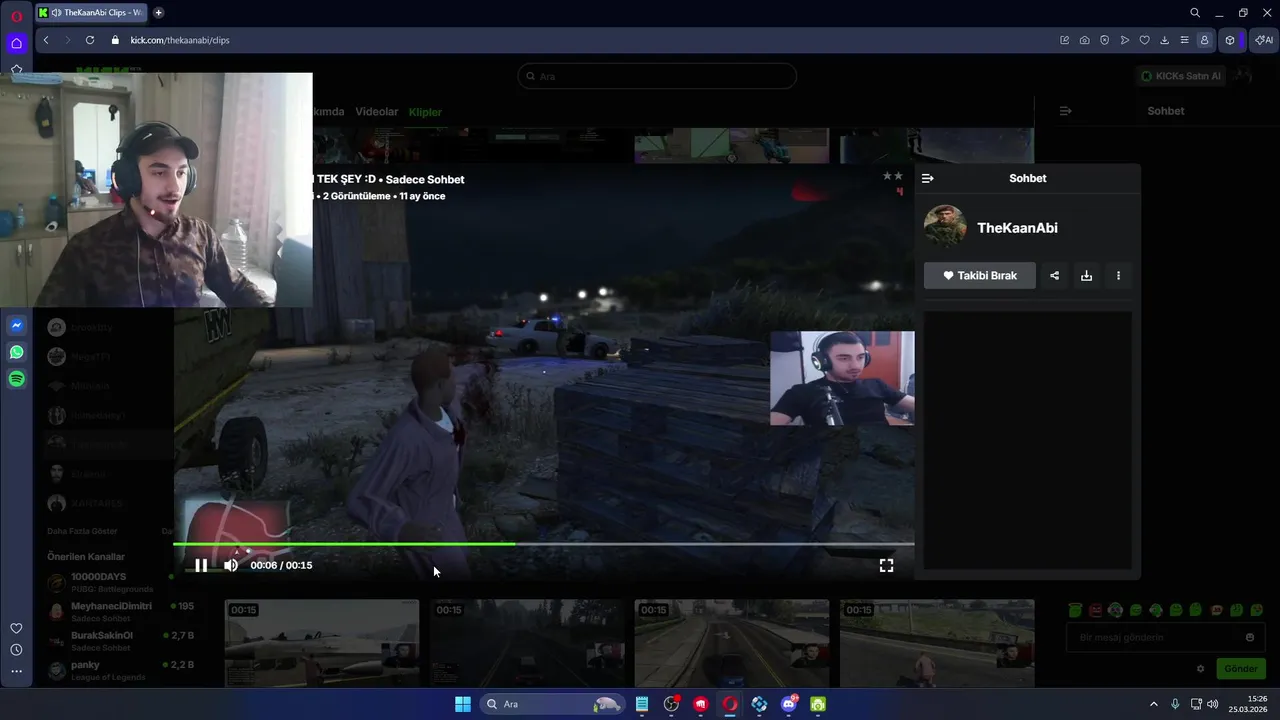The width and height of the screenshot is (1280, 720).
Task: Open Opera My Flow send icon
Action: pos(1125,40)
